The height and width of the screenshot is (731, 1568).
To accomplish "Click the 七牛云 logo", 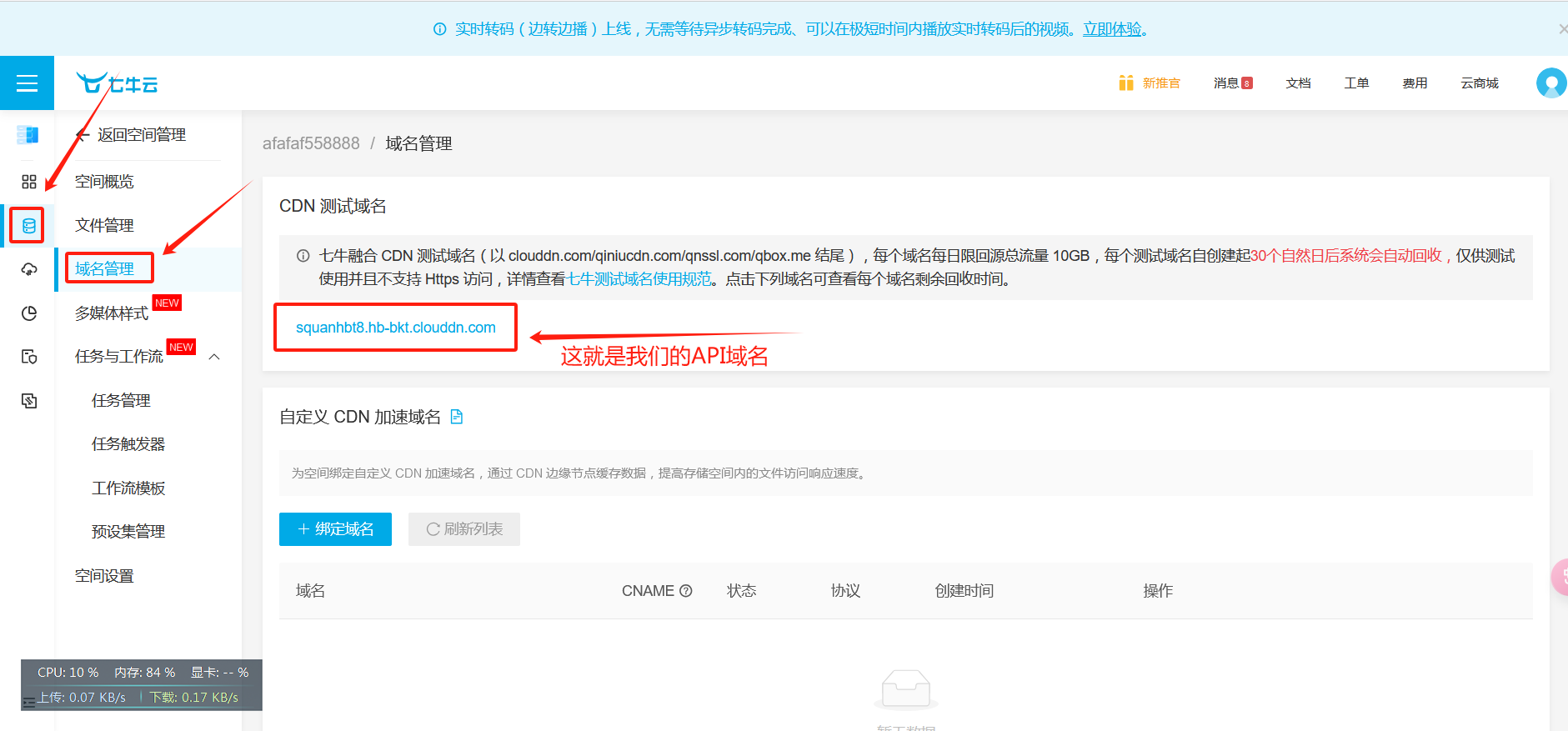I will [117, 83].
